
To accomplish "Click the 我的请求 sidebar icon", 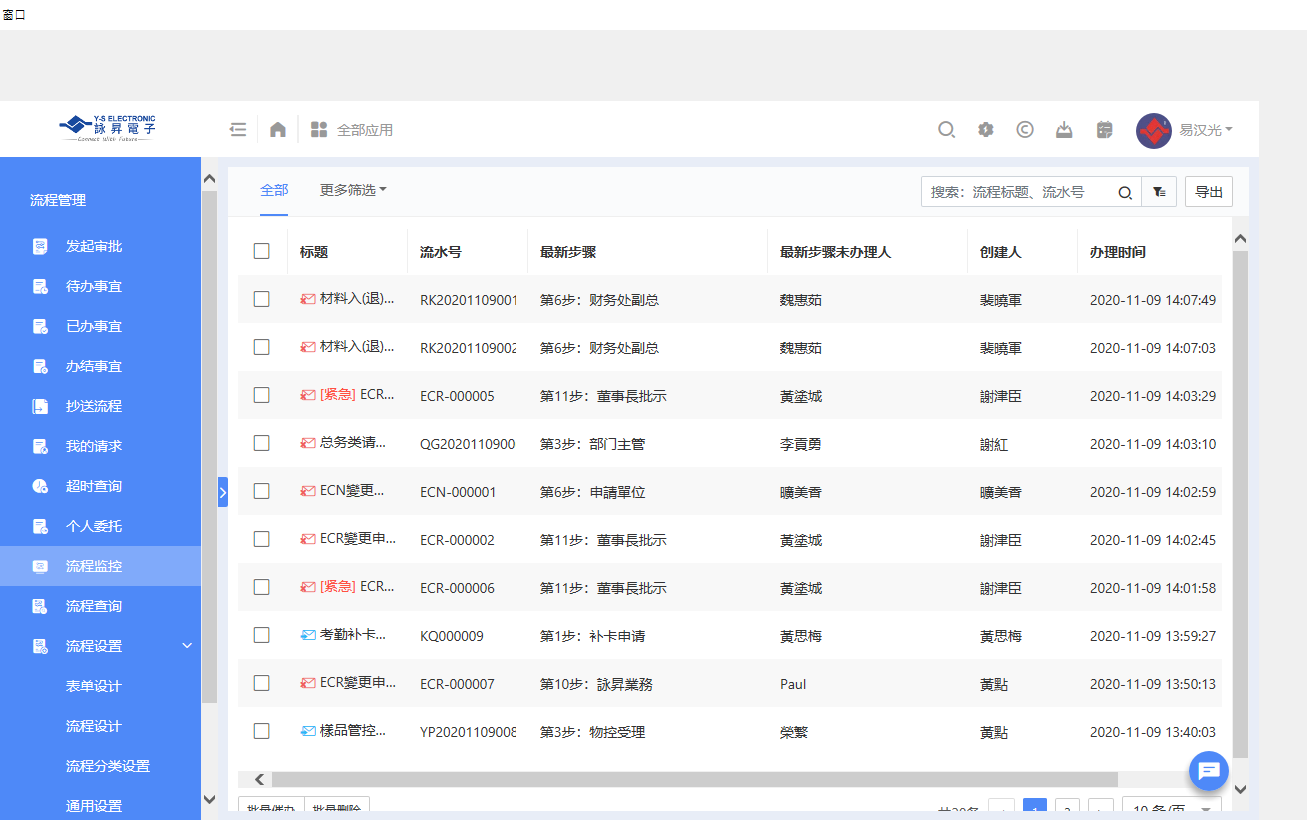I will (40, 446).
